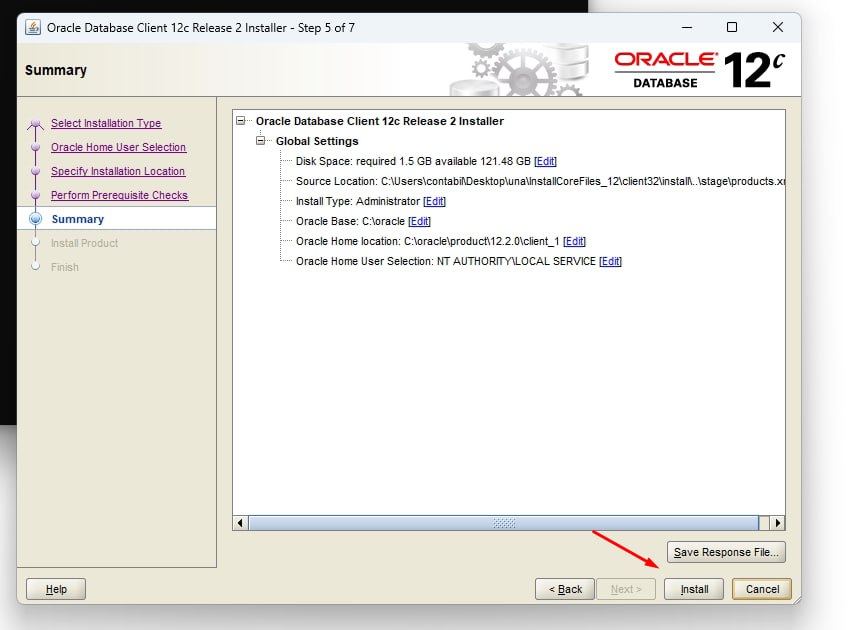Go to the Oracle Home User Selection step
Screen dimensions: 854x630
[x=119, y=147]
